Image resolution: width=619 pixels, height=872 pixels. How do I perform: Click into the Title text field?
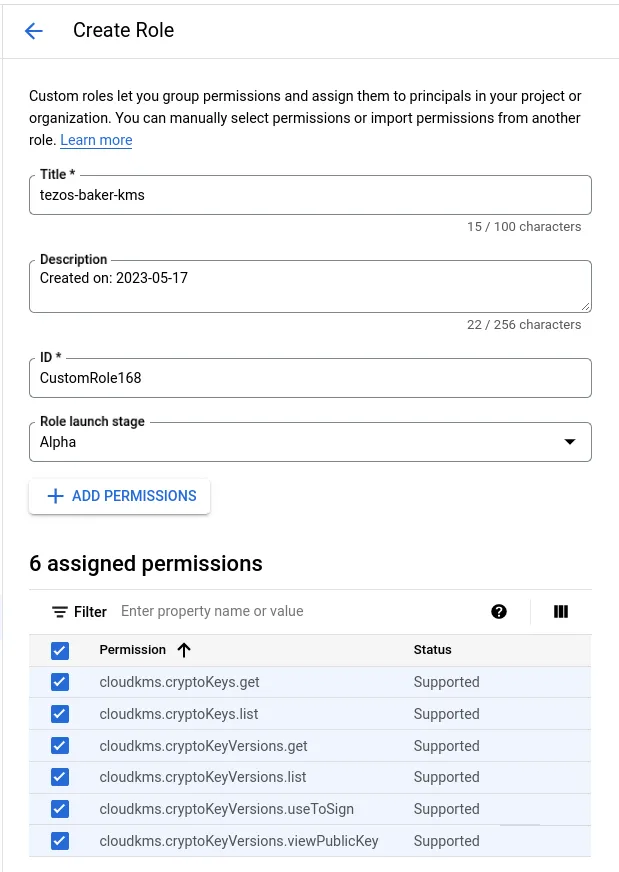tap(310, 196)
